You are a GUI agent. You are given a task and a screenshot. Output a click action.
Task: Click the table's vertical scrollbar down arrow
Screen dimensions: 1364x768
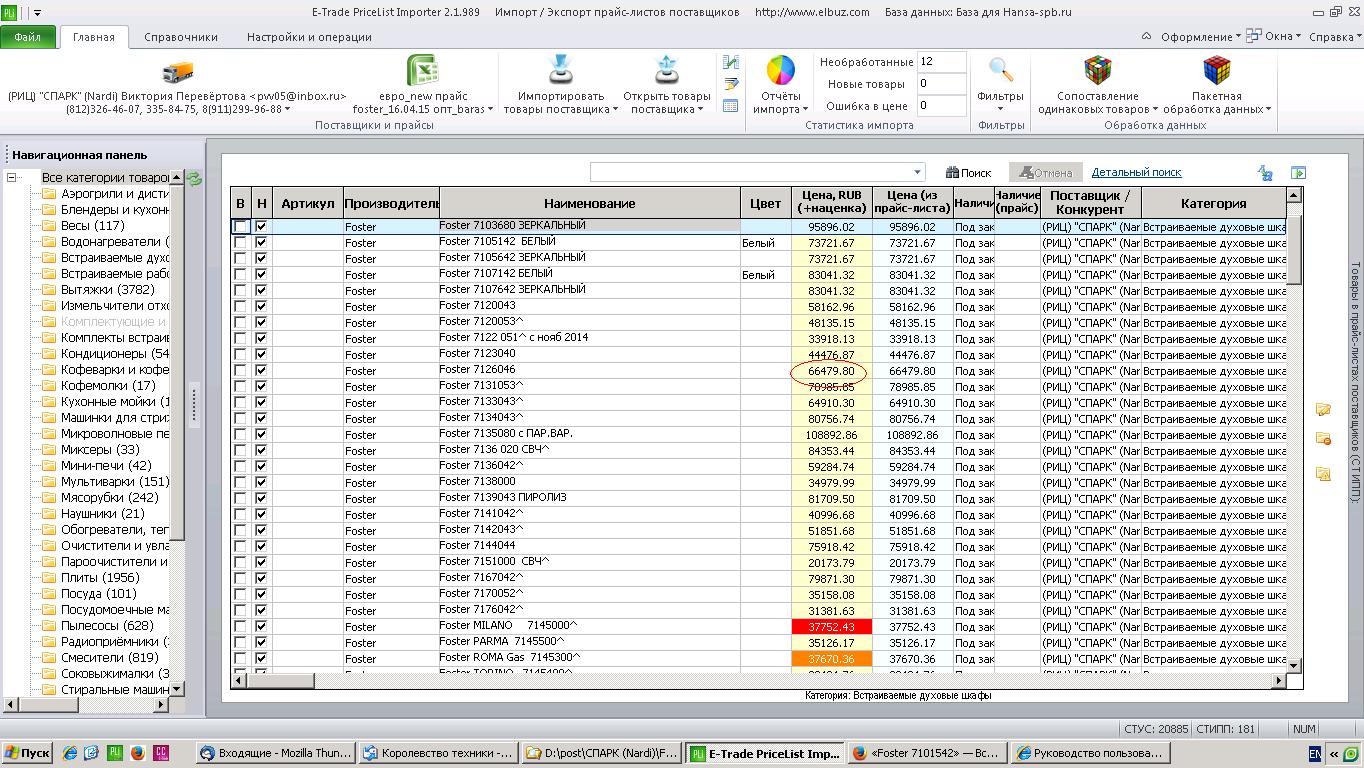1294,665
